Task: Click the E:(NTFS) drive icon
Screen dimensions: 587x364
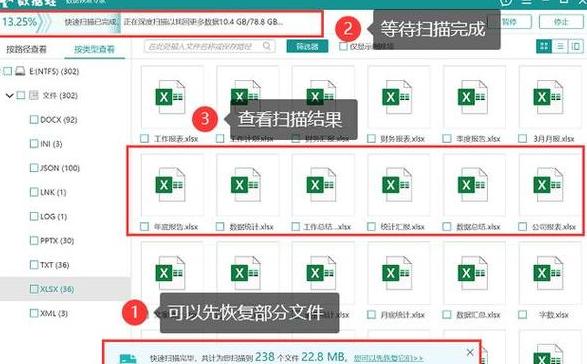Action: point(20,71)
